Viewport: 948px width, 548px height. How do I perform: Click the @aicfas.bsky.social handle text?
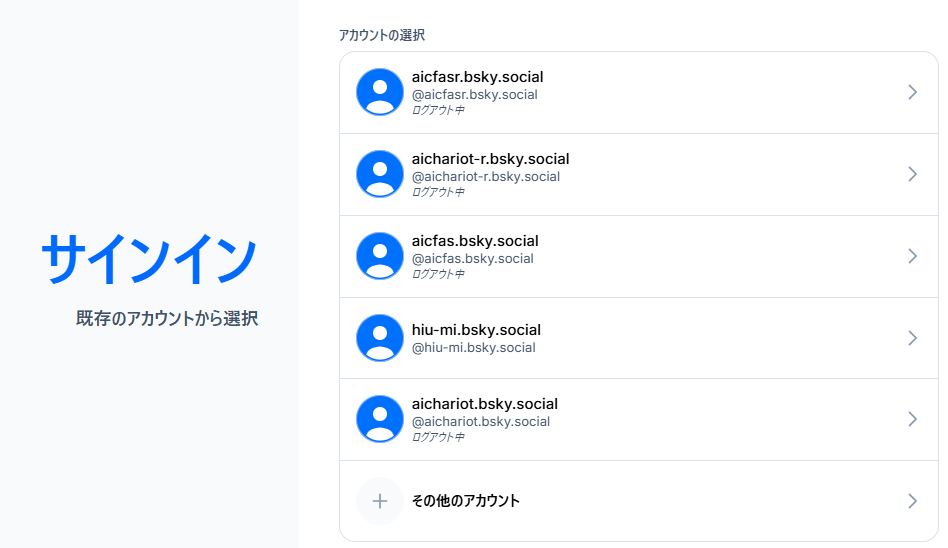click(x=472, y=259)
